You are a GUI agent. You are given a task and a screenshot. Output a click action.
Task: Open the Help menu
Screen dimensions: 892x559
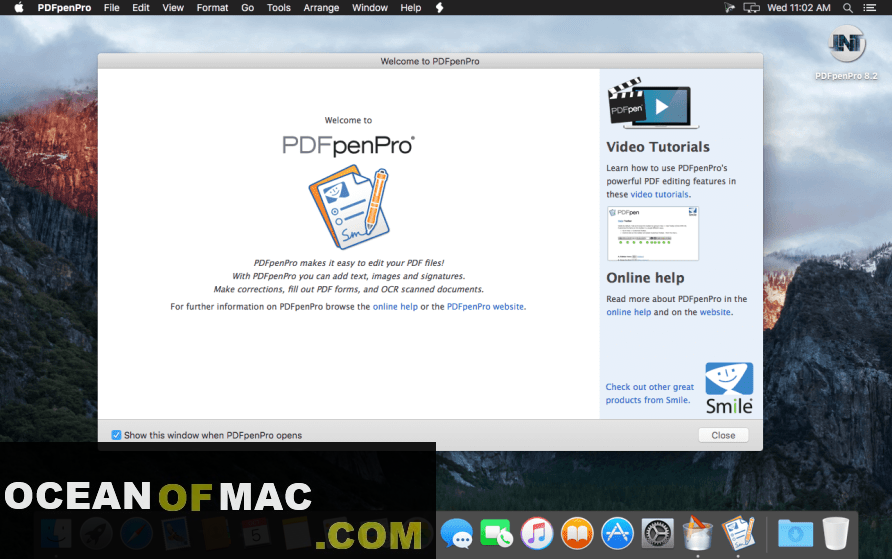(x=410, y=7)
